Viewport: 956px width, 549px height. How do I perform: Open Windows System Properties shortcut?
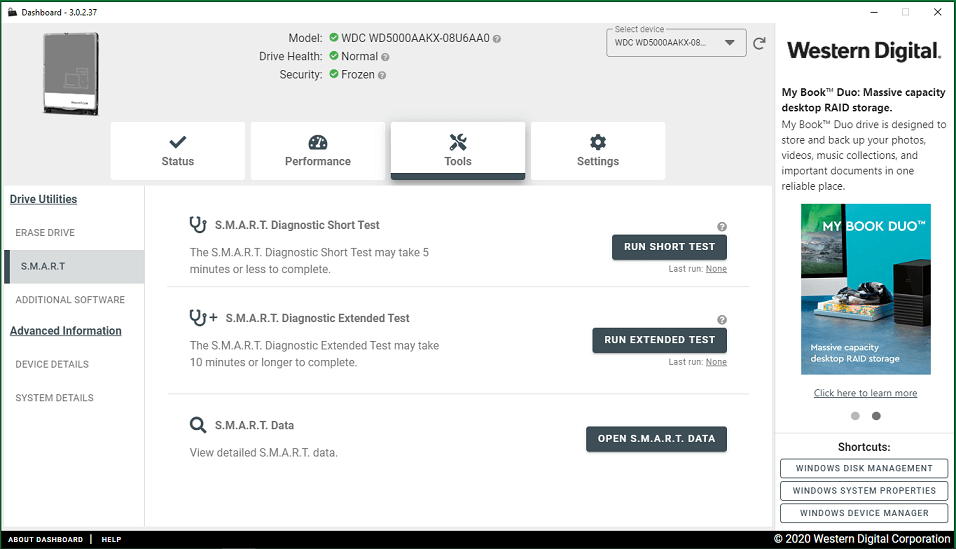864,491
